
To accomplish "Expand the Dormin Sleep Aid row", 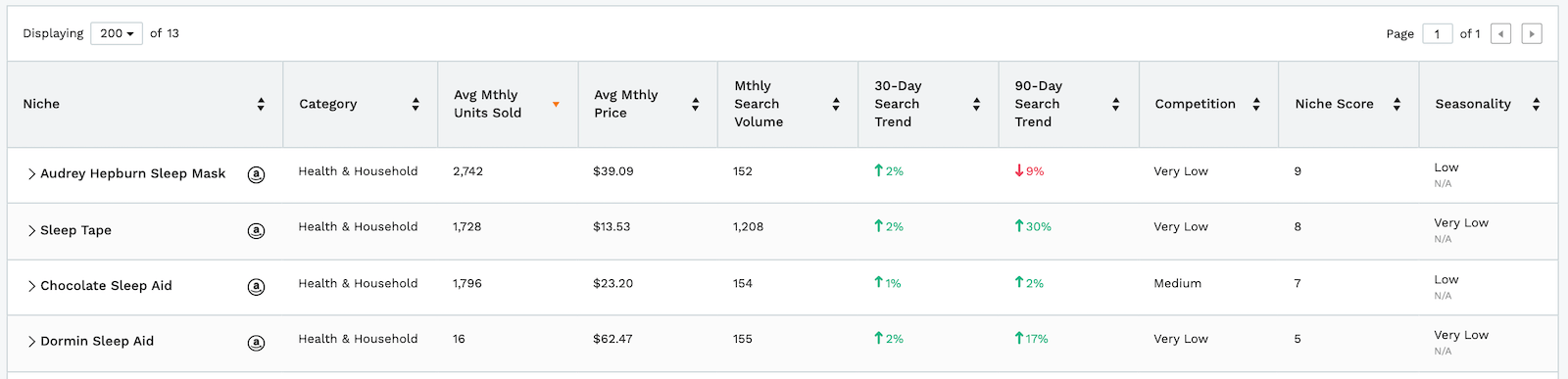I will [31, 343].
